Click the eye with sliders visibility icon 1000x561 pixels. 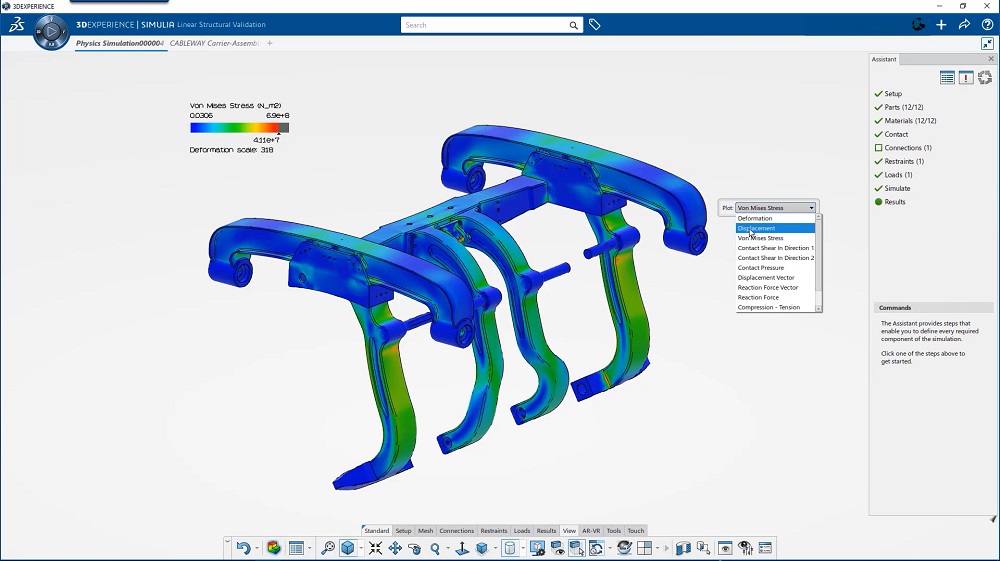(x=745, y=548)
